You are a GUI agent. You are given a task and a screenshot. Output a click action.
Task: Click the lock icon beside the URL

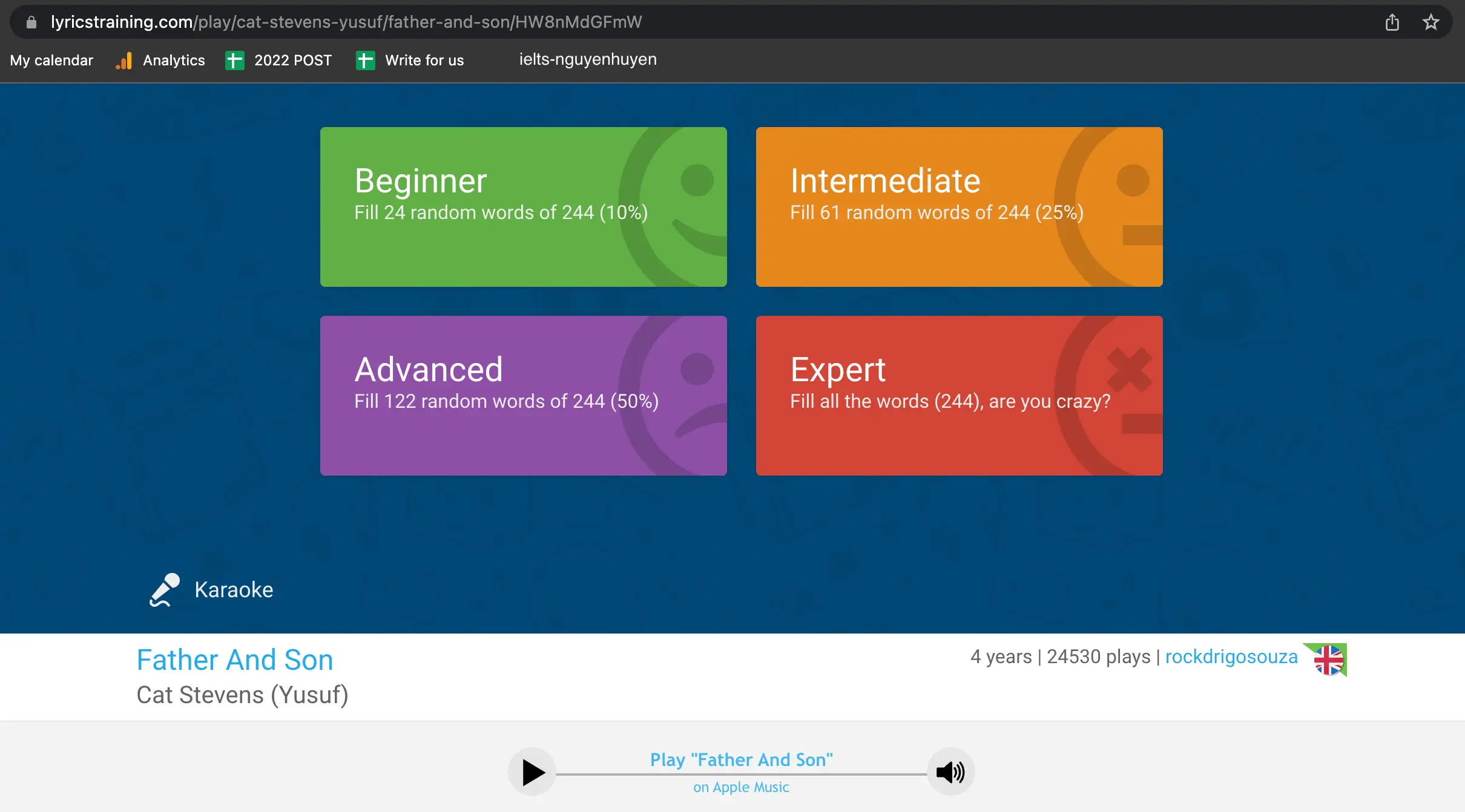31,22
